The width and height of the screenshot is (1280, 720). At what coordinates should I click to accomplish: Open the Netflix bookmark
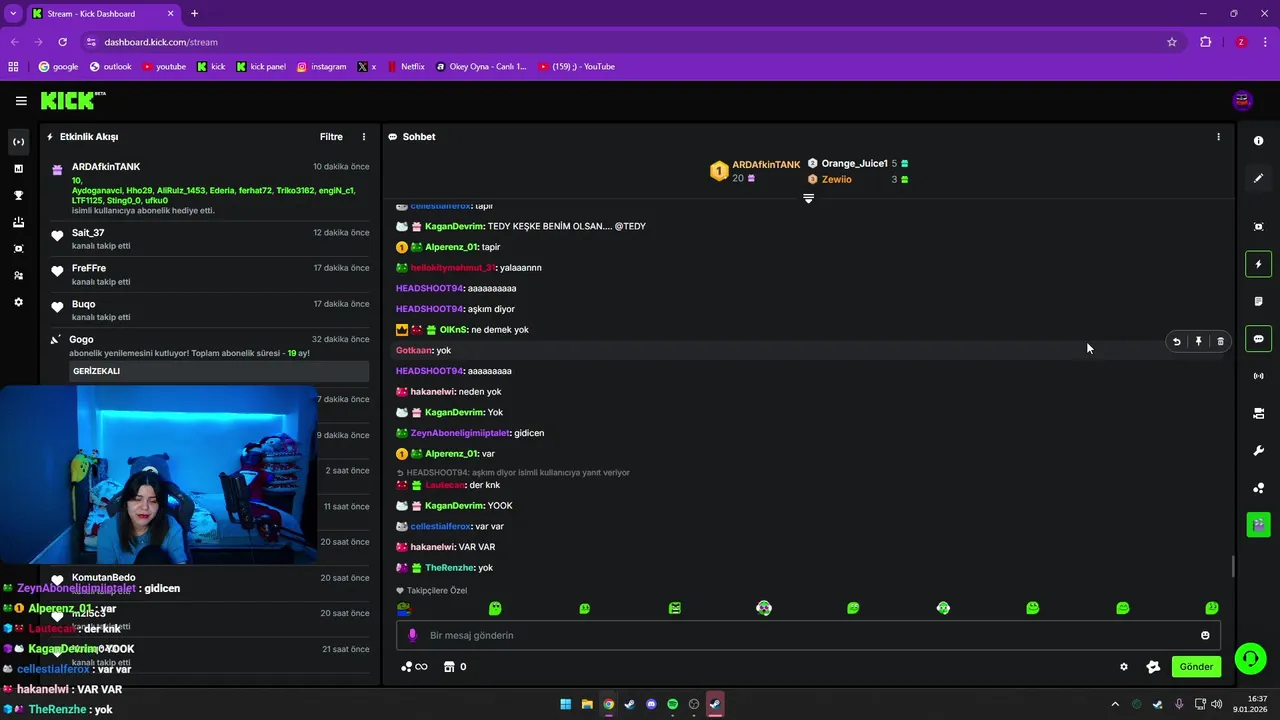[x=405, y=67]
